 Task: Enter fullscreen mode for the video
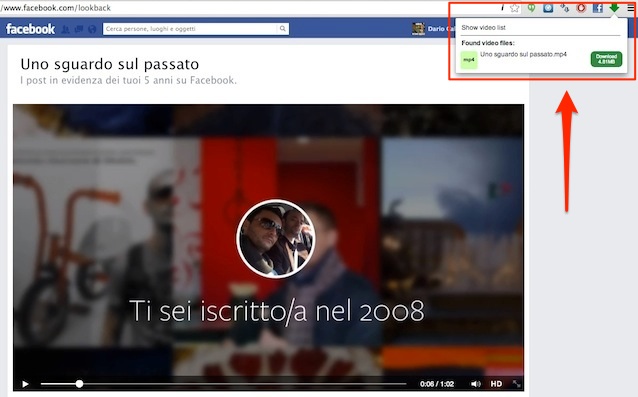tap(516, 384)
